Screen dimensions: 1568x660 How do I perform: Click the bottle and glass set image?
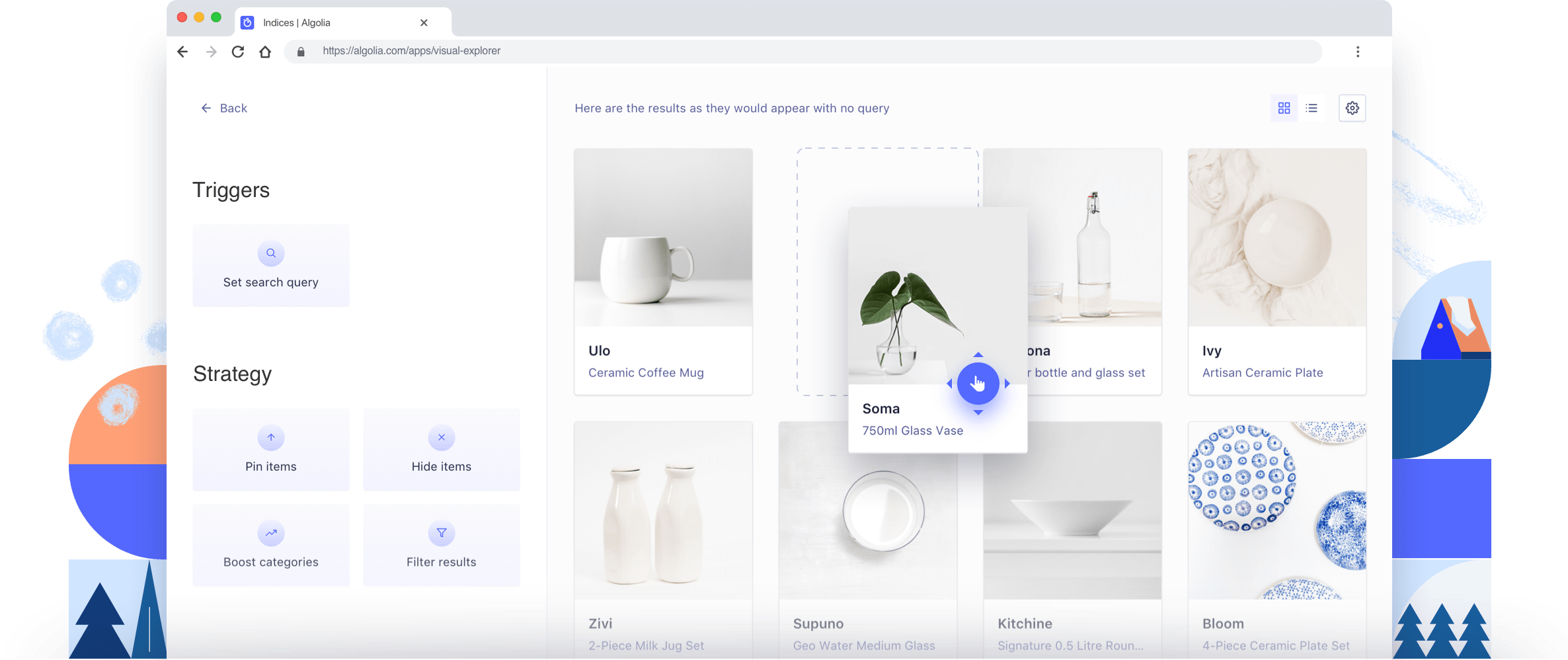[1095, 237]
